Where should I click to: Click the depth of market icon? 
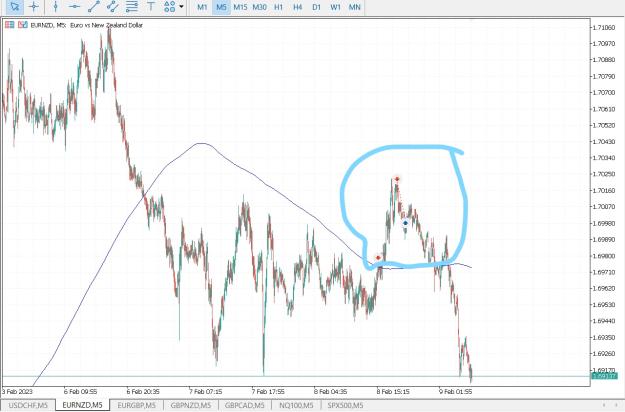pos(23,25)
